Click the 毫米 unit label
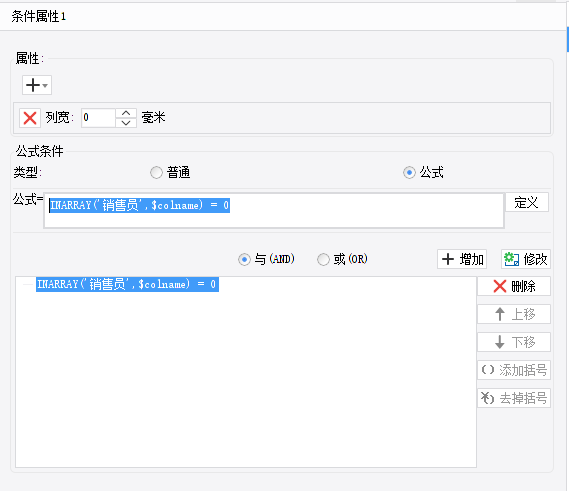 tap(153, 118)
